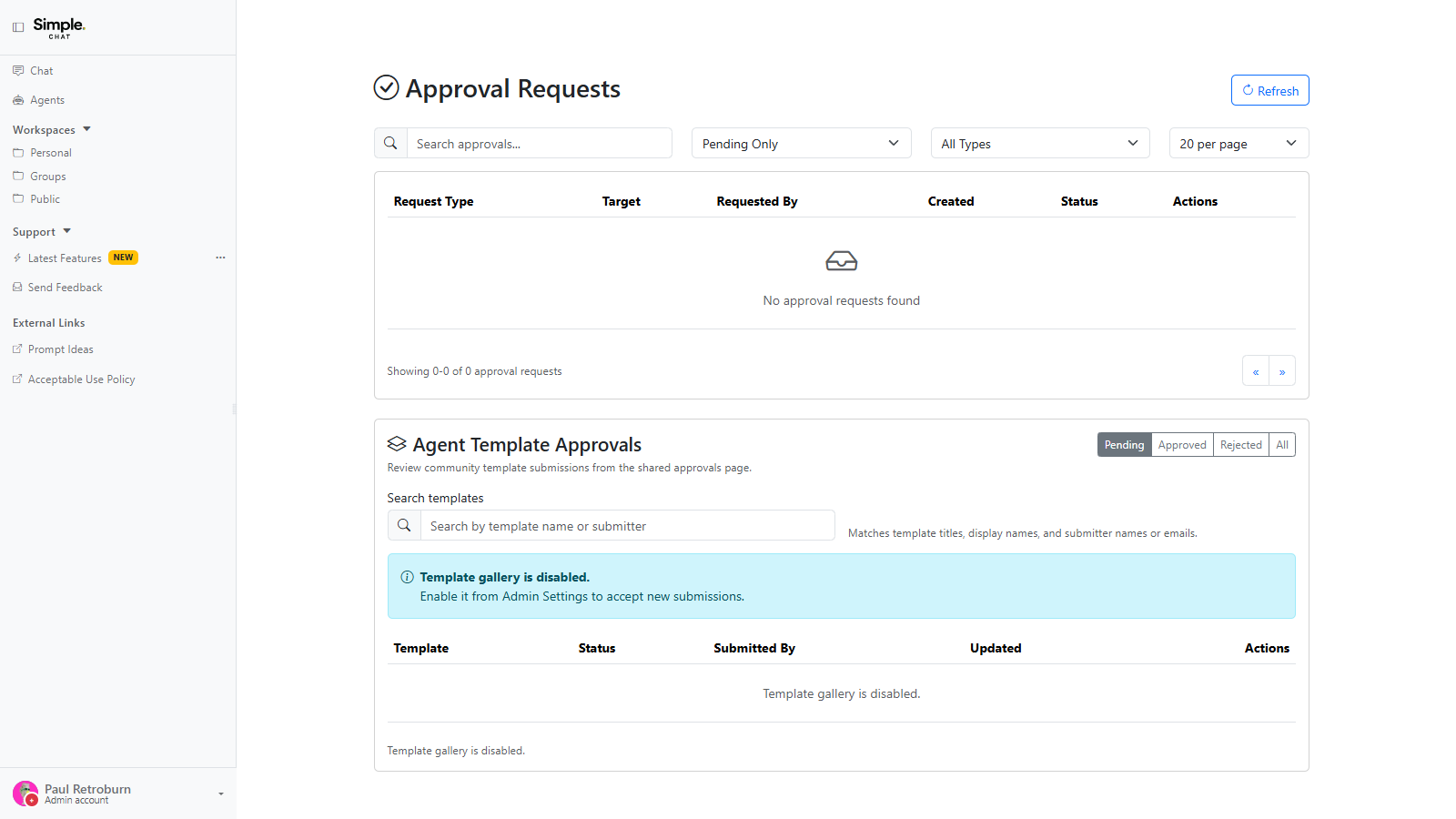Click the search approvals magnifier icon
The height and width of the screenshot is (819, 1456).
tap(390, 143)
